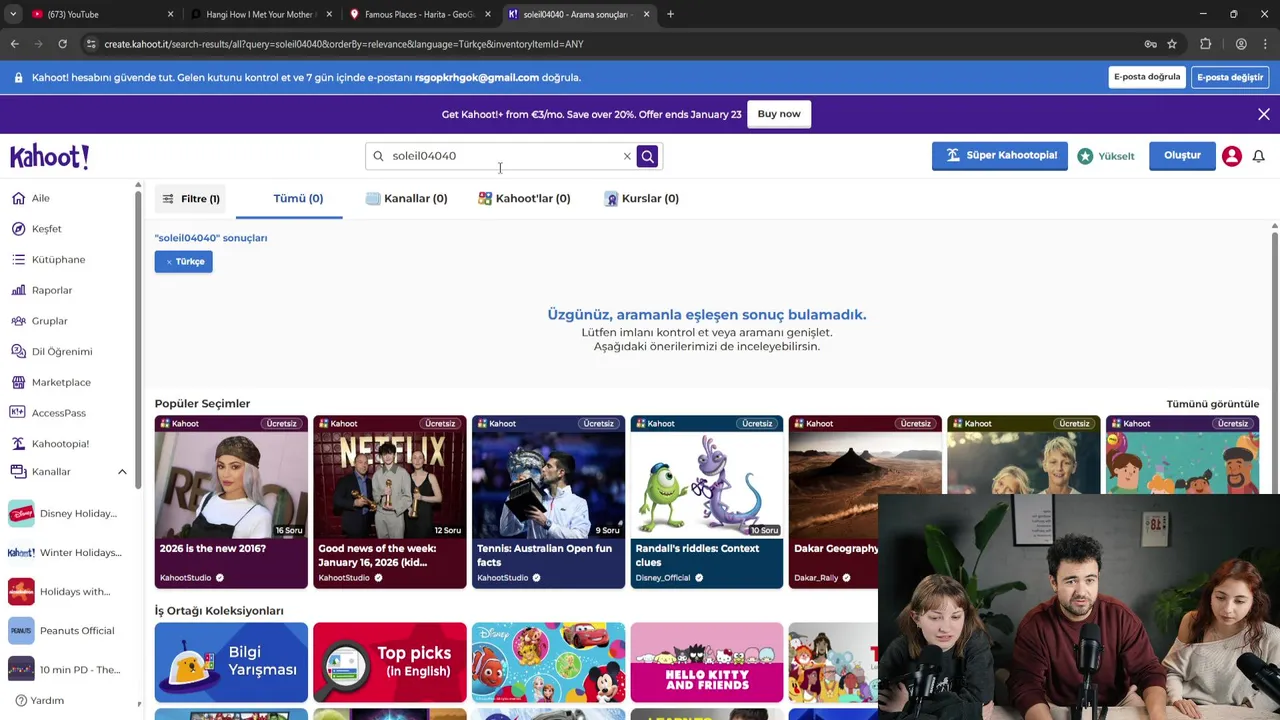This screenshot has height=720, width=1280.
Task: Switch to How I Met Your Mother tab
Action: [260, 14]
